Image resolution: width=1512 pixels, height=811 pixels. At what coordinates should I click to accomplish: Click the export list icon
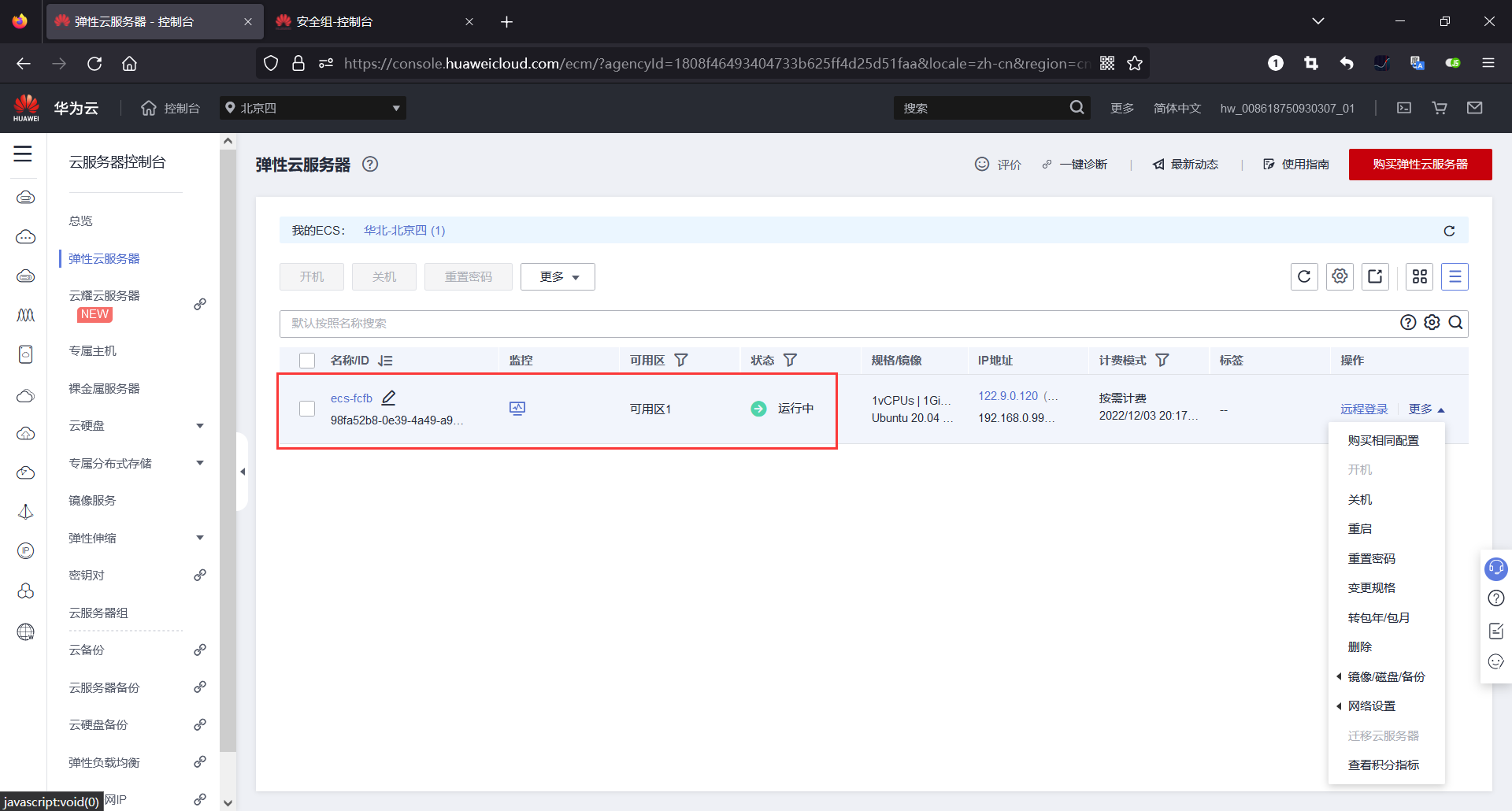(x=1375, y=276)
